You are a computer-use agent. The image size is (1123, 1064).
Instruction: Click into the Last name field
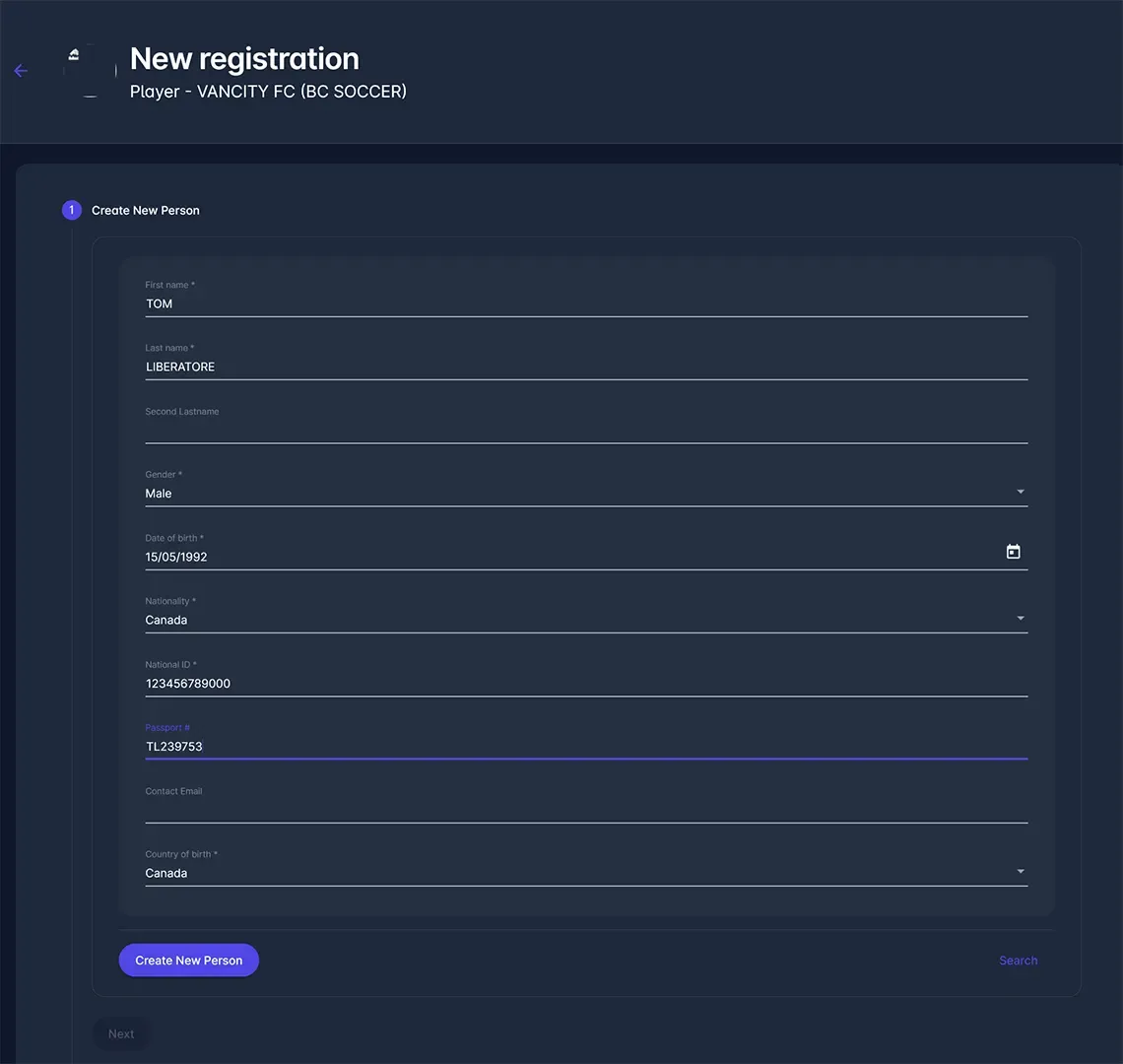pyautogui.click(x=585, y=366)
